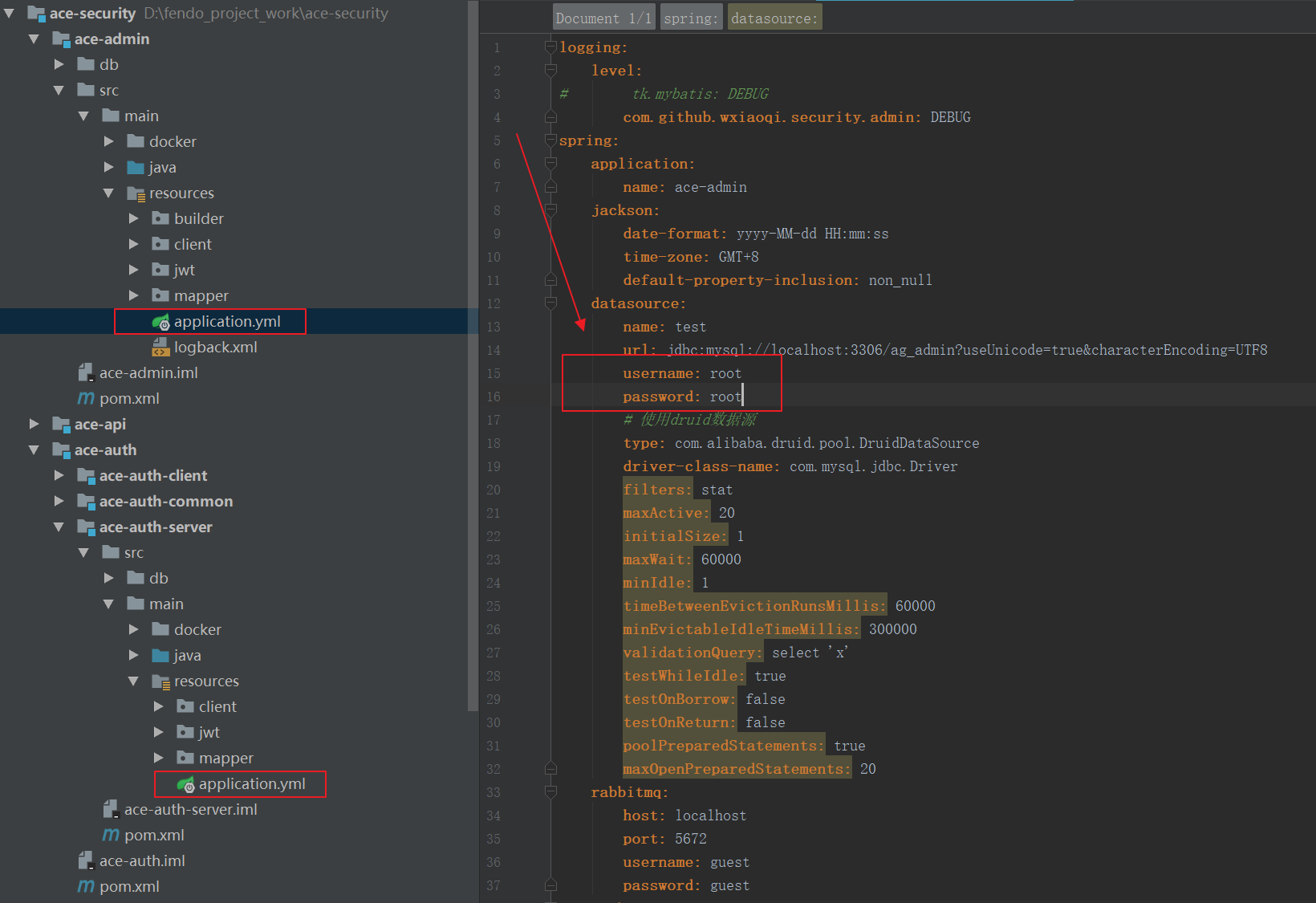Select the mapper folder in ace-auth-server resources
This screenshot has height=903, width=1316.
click(x=226, y=759)
